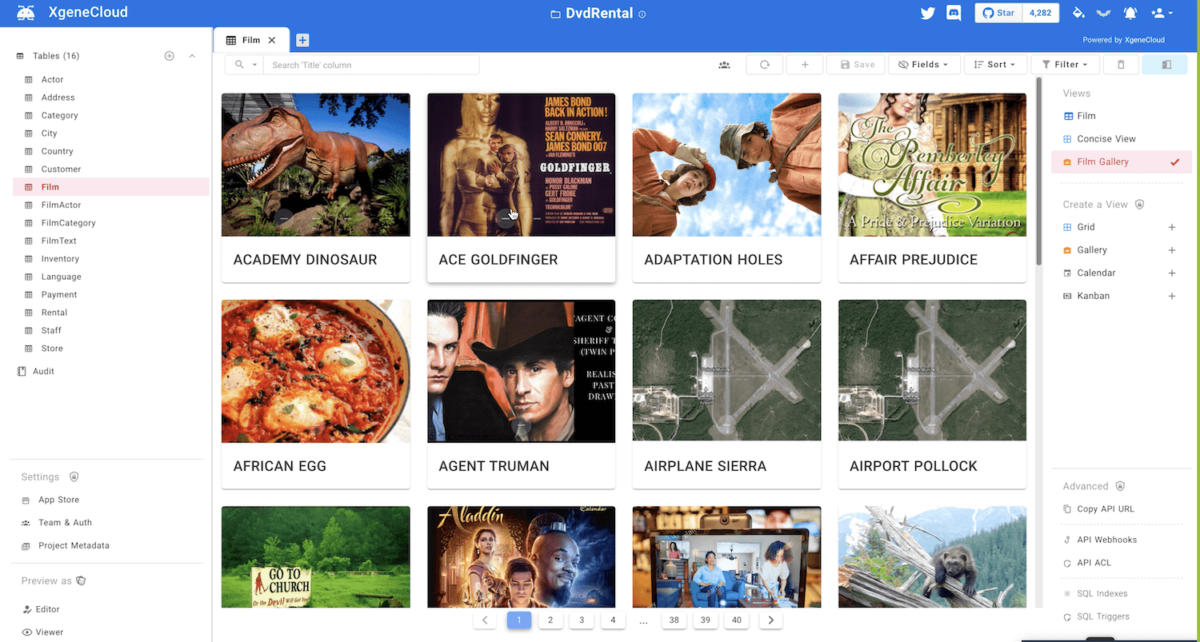Open the user account dropdown

pyautogui.click(x=1161, y=13)
